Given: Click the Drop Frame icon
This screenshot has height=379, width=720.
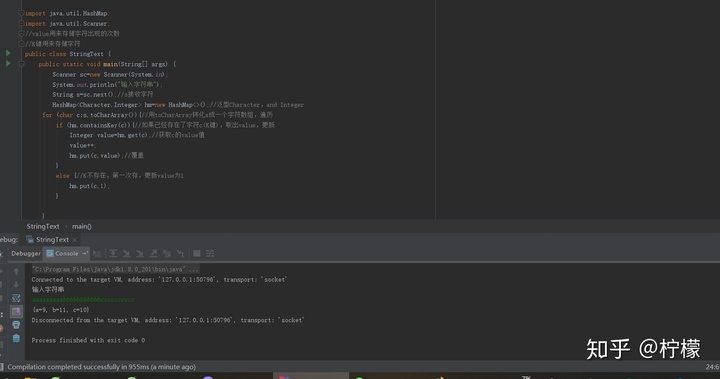Looking at the screenshot, I should point(167,253).
